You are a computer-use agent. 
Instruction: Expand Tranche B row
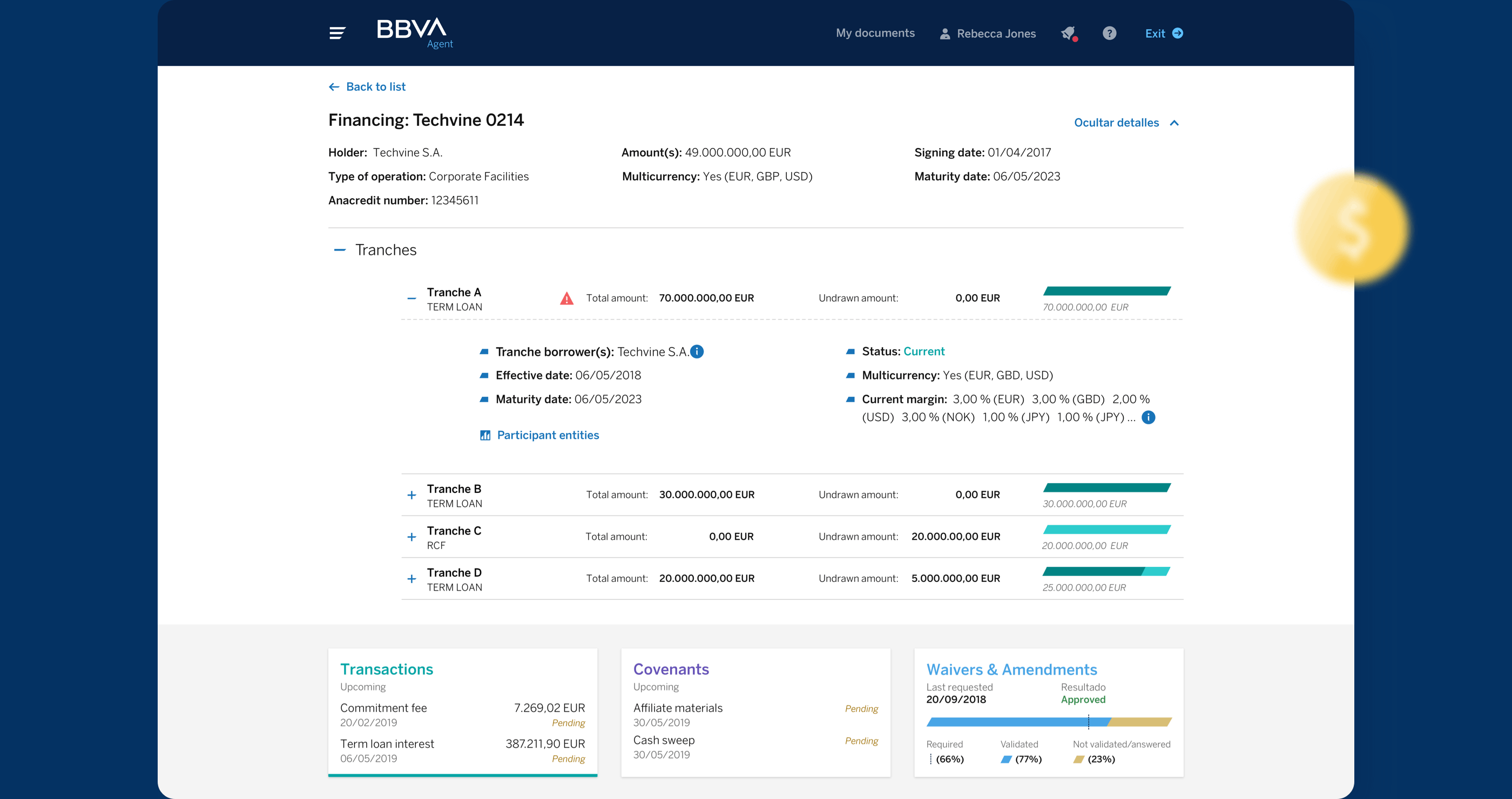click(412, 495)
